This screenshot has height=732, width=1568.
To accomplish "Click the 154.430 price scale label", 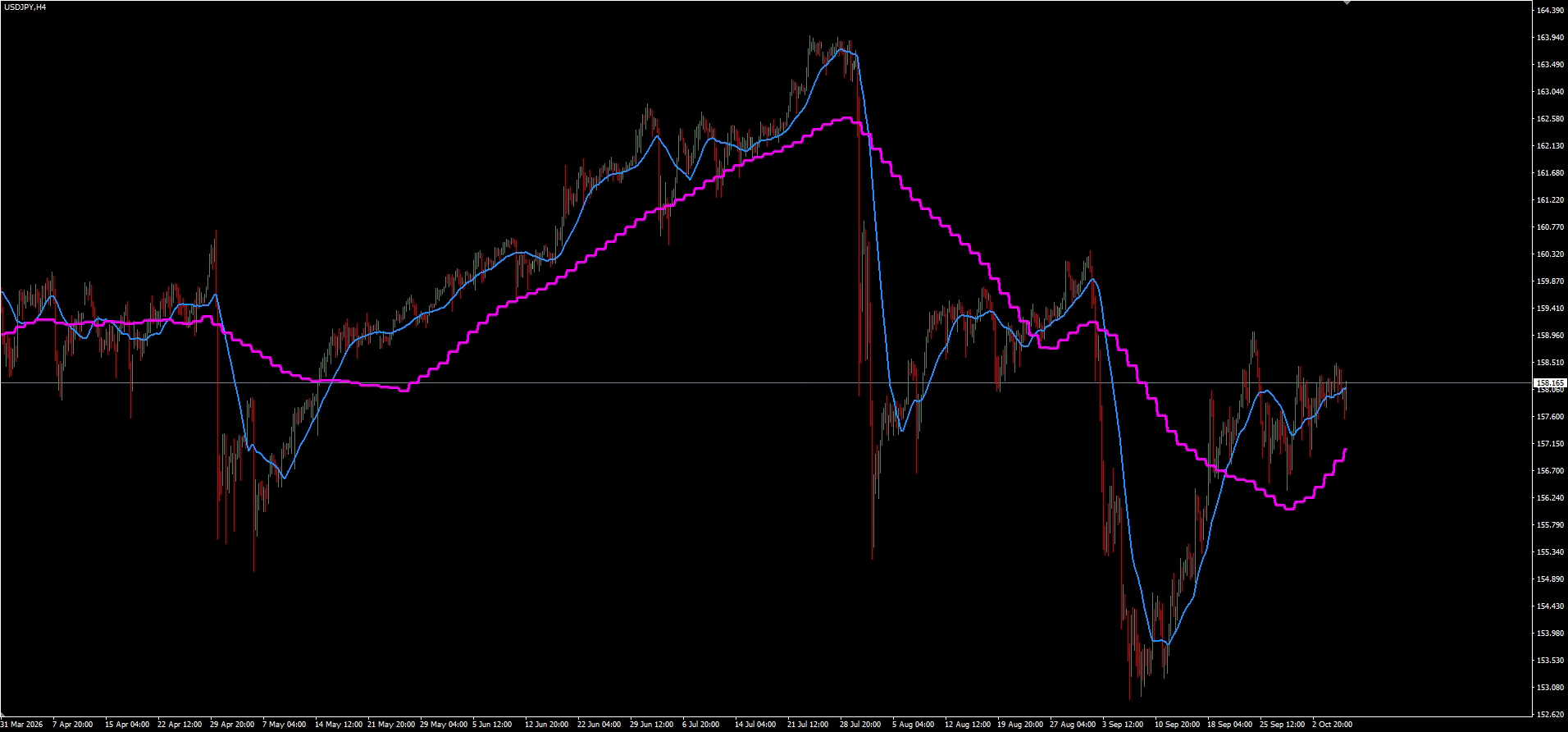I will pos(1549,606).
